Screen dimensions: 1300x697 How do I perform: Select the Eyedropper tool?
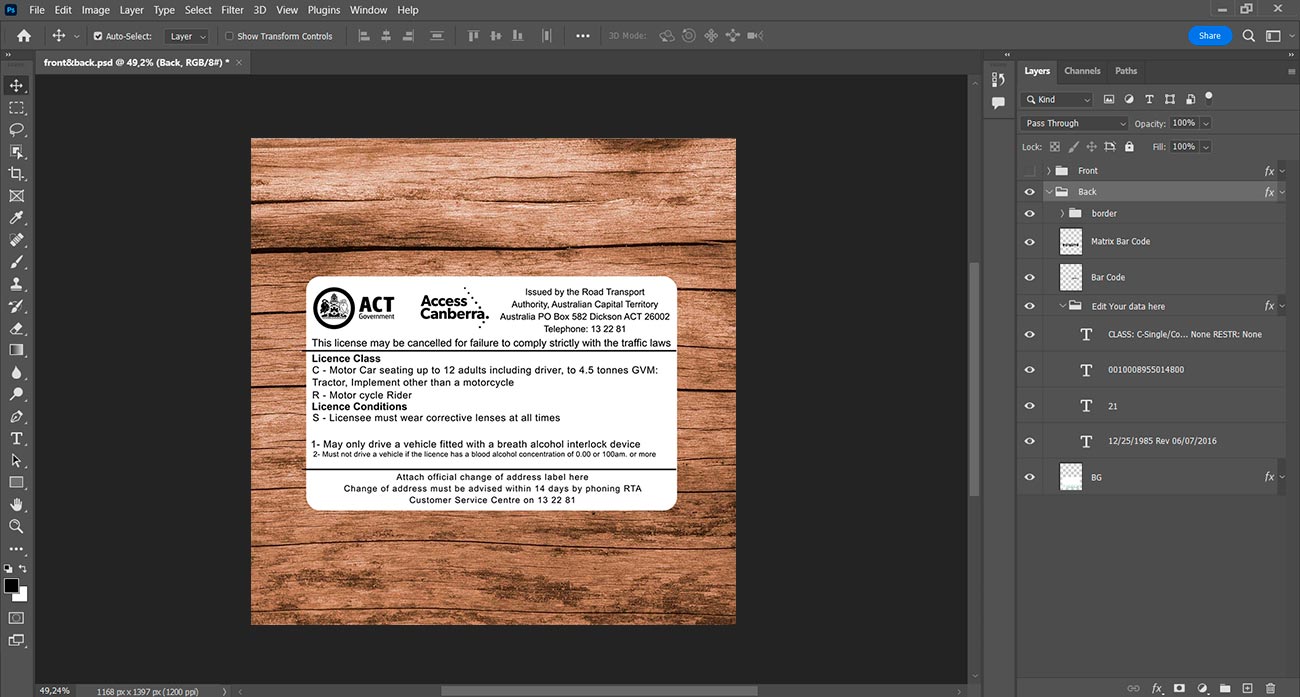tap(16, 217)
